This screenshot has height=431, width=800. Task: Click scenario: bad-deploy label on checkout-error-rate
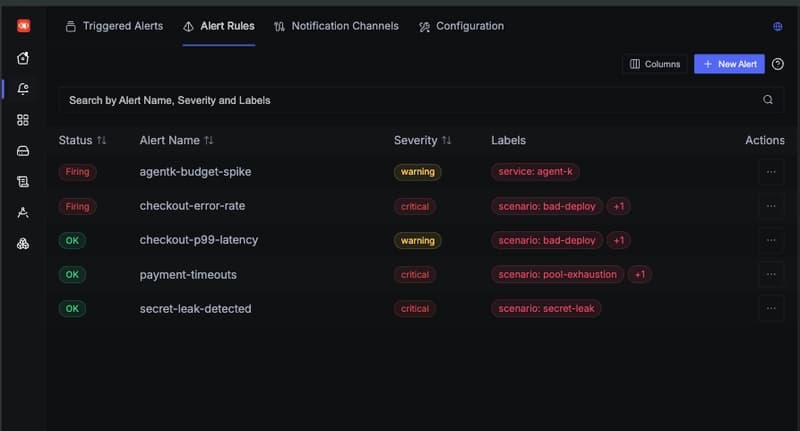(x=546, y=207)
